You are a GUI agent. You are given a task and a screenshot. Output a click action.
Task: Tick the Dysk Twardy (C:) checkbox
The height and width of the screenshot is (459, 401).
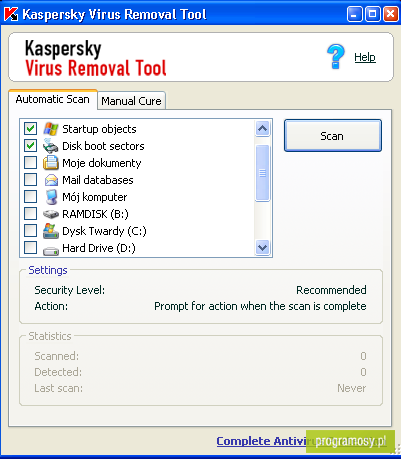pos(30,231)
